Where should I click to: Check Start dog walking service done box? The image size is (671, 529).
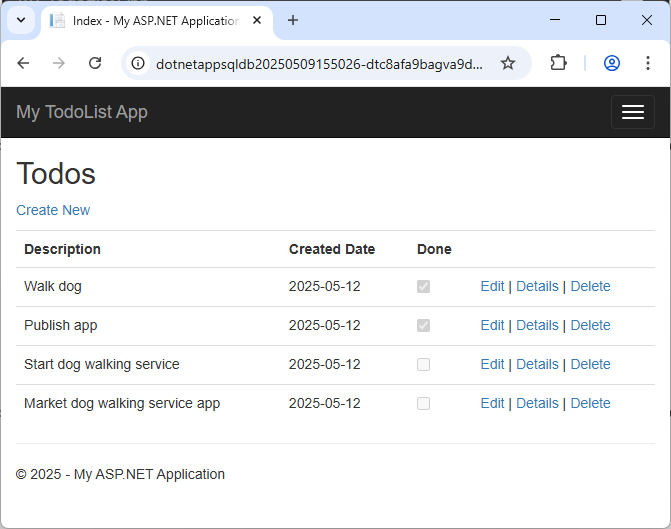pyautogui.click(x=424, y=364)
